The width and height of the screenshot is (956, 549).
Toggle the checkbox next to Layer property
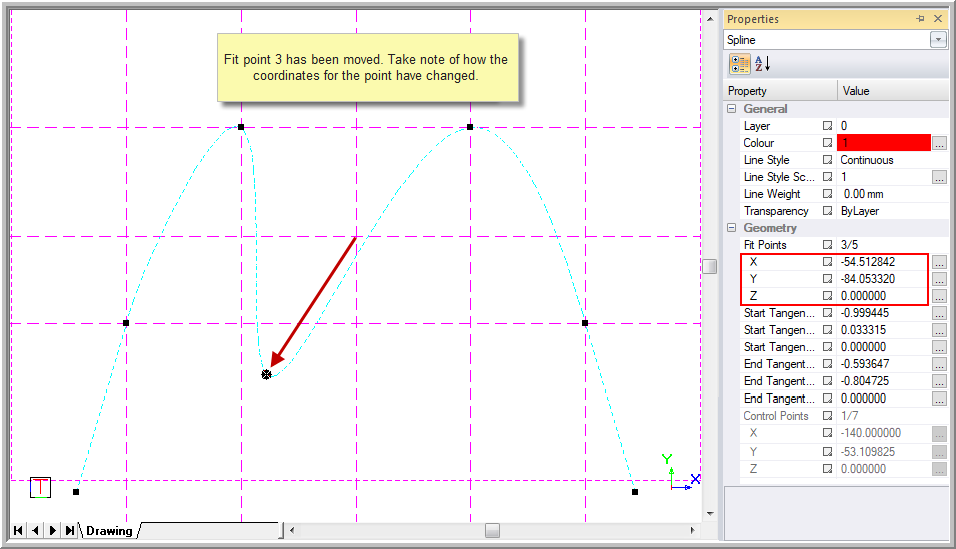(x=827, y=126)
